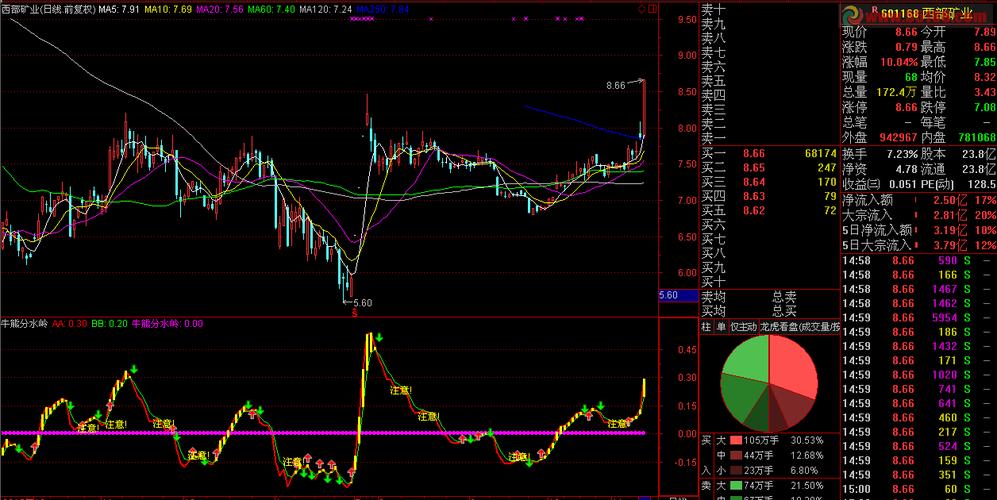Toggle the 仅主动 filter button
This screenshot has width=997, height=500.
743,326
